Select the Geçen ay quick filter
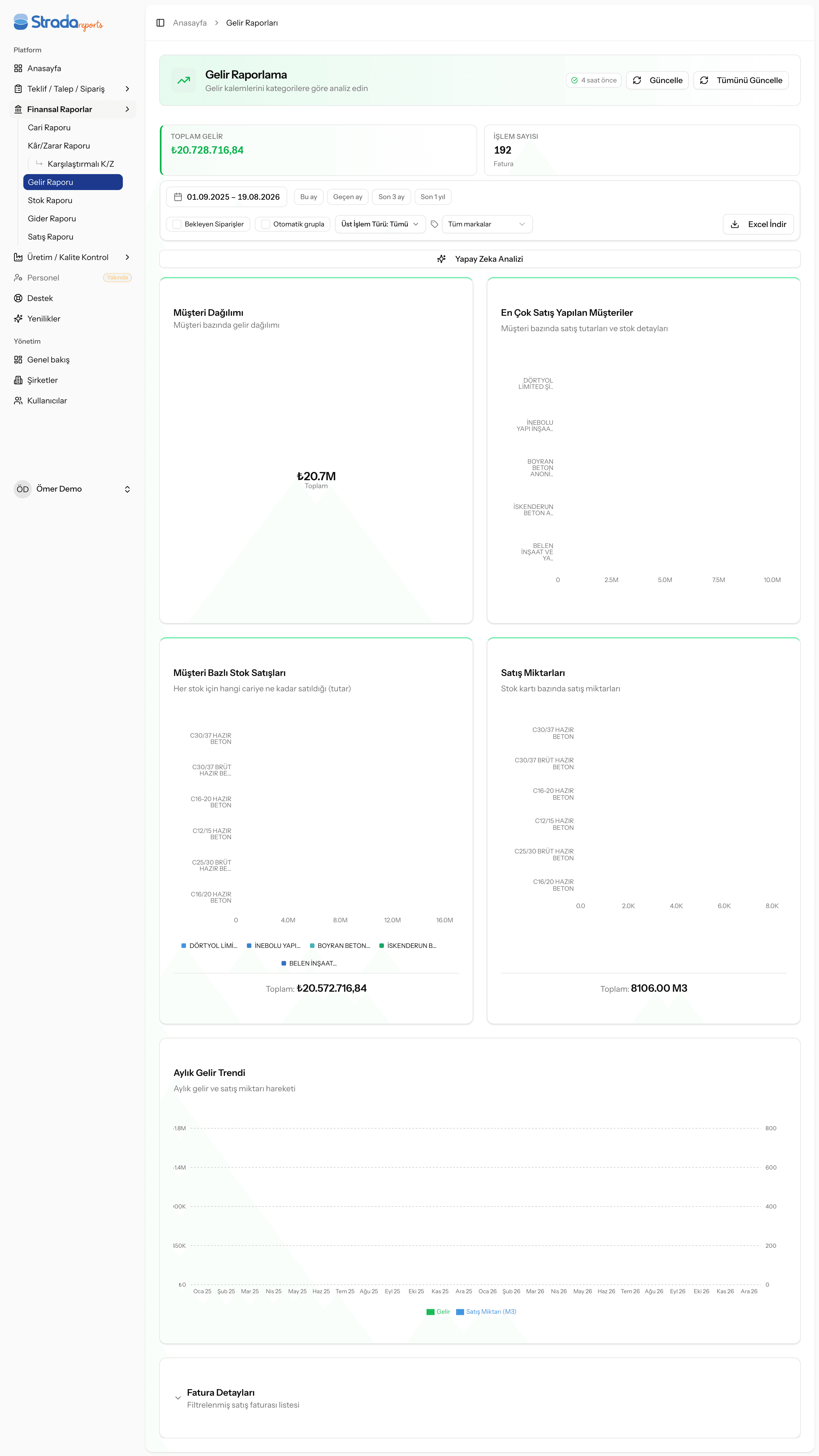Screen dimensions: 819x1456 point(348,197)
